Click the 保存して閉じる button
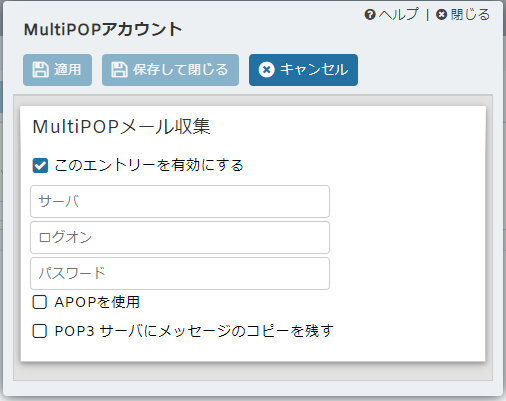Image resolution: width=506 pixels, height=401 pixels. coord(170,70)
